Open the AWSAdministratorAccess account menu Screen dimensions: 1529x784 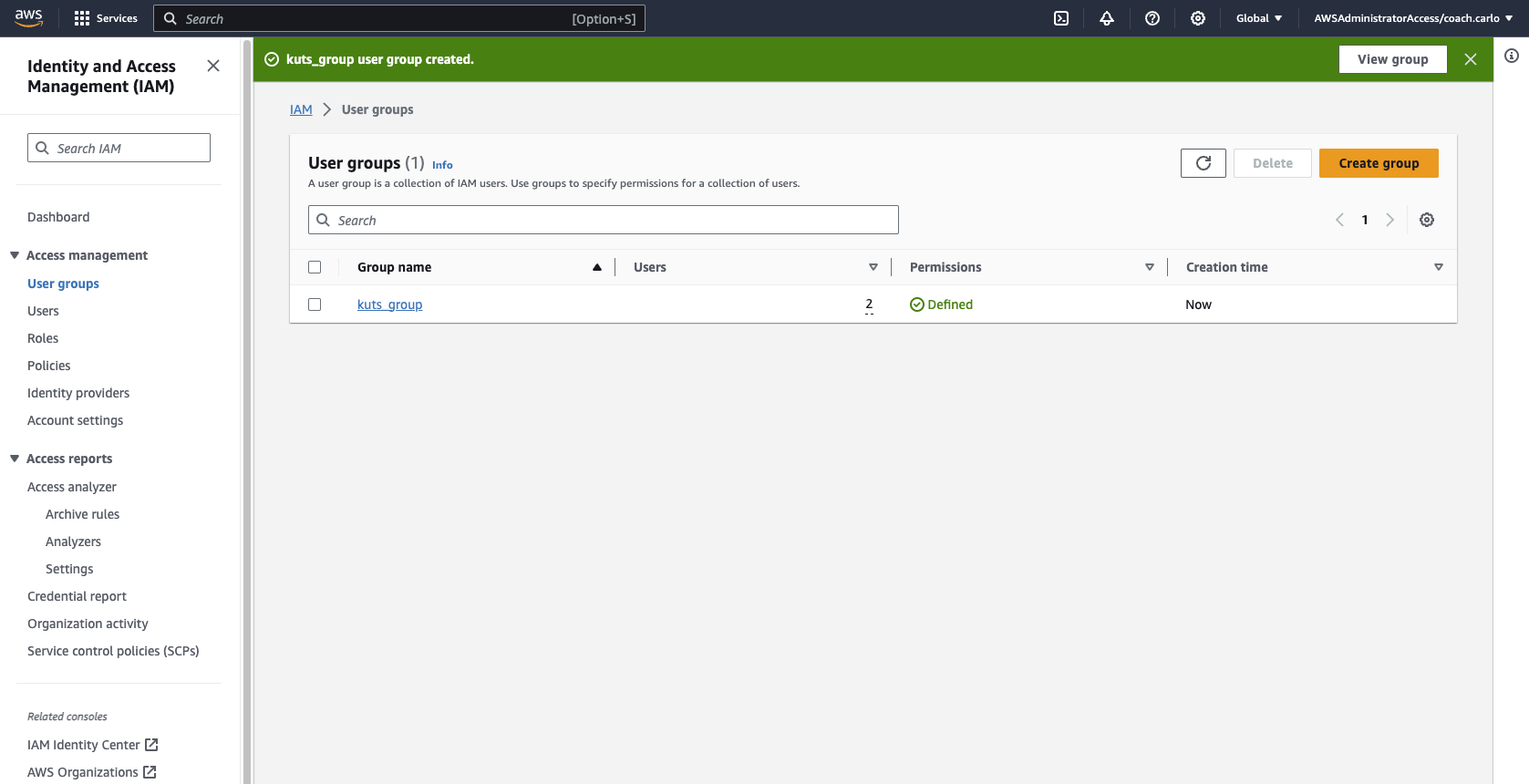tap(1412, 18)
